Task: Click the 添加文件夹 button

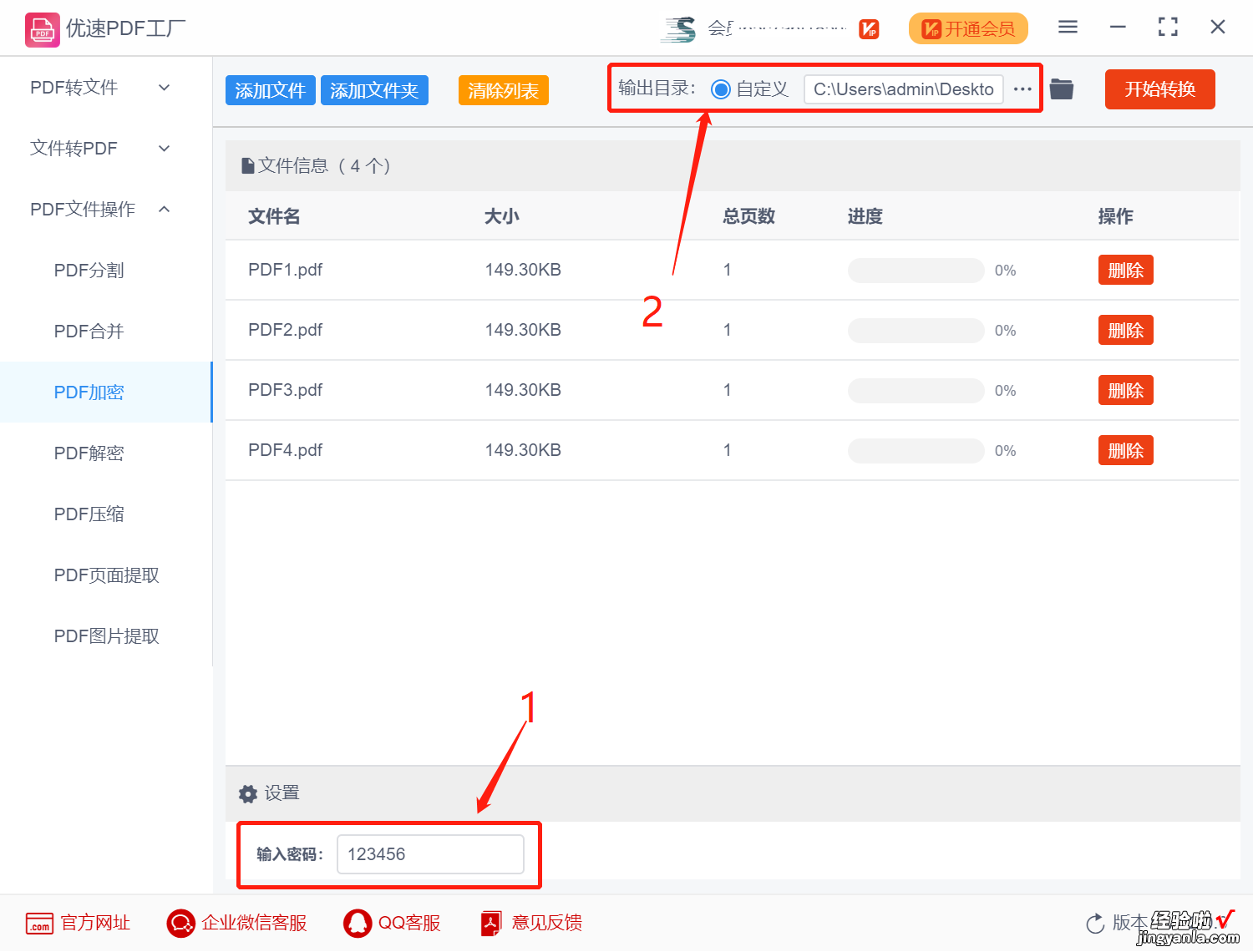Action: pos(374,90)
